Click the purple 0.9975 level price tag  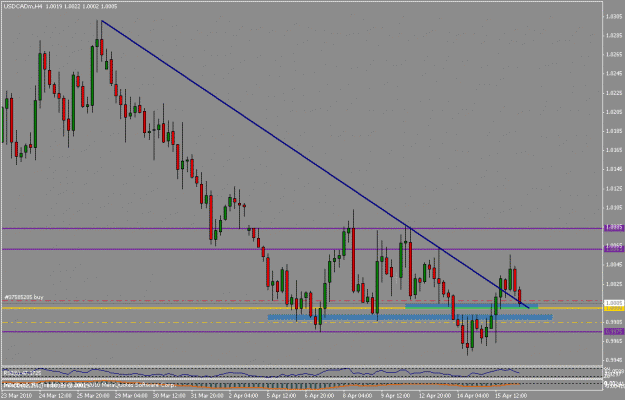tap(614, 331)
